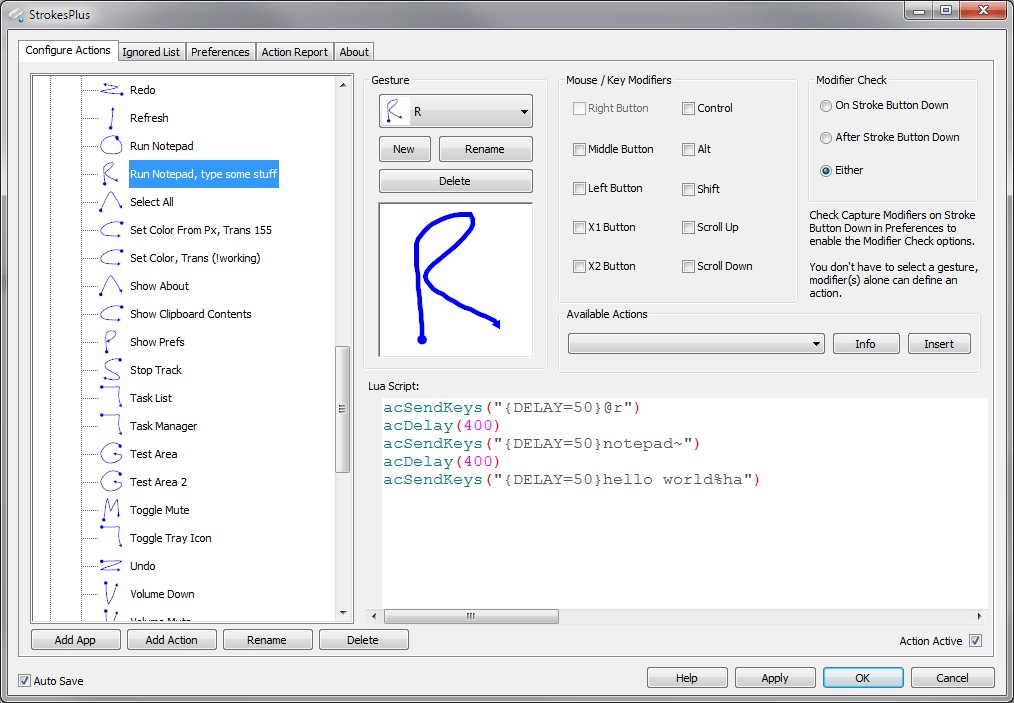
Task: Toggle the Auto Save checkbox
Action: (x=25, y=681)
